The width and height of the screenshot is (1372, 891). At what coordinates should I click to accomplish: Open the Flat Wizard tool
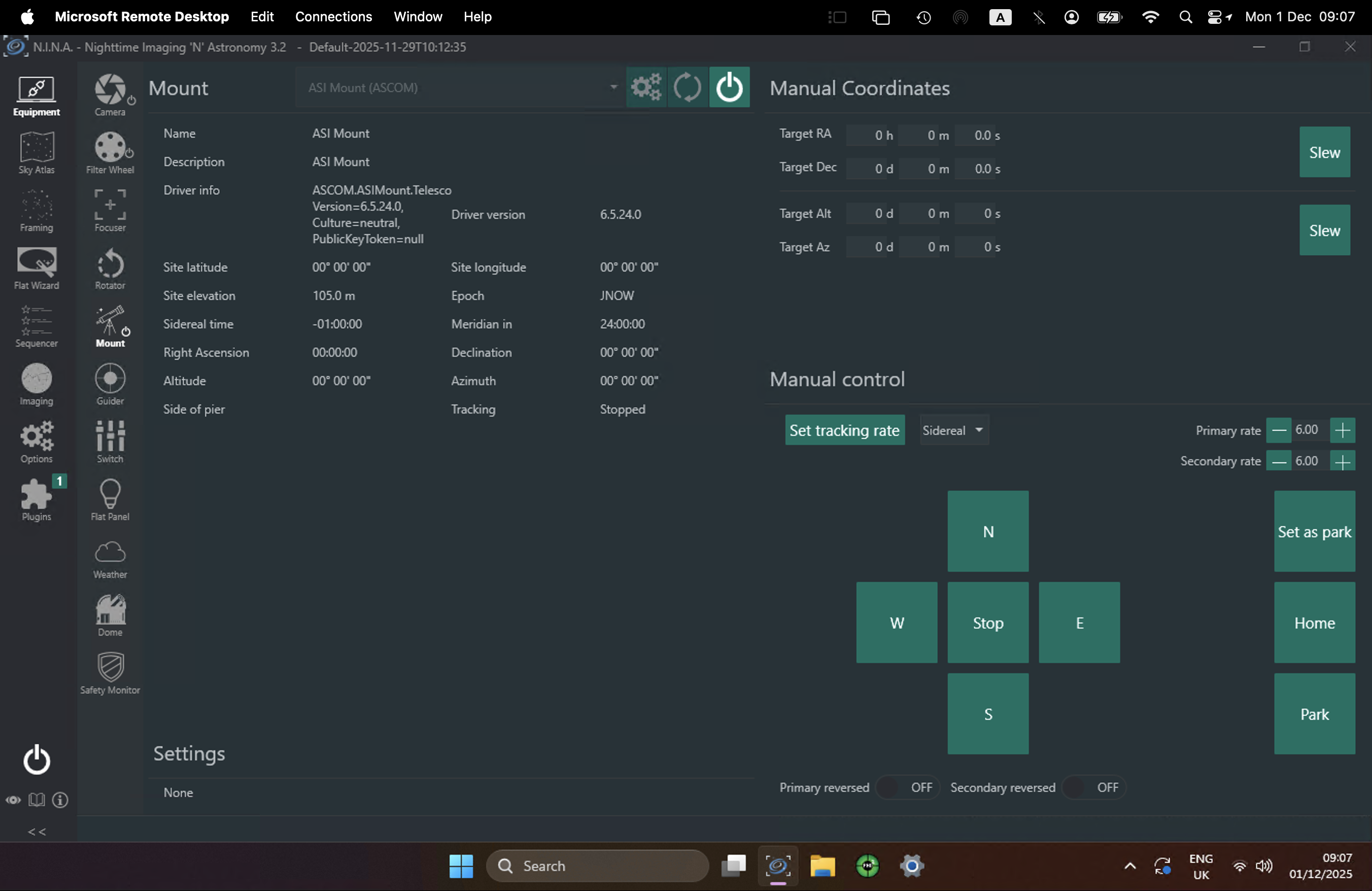pyautogui.click(x=37, y=267)
